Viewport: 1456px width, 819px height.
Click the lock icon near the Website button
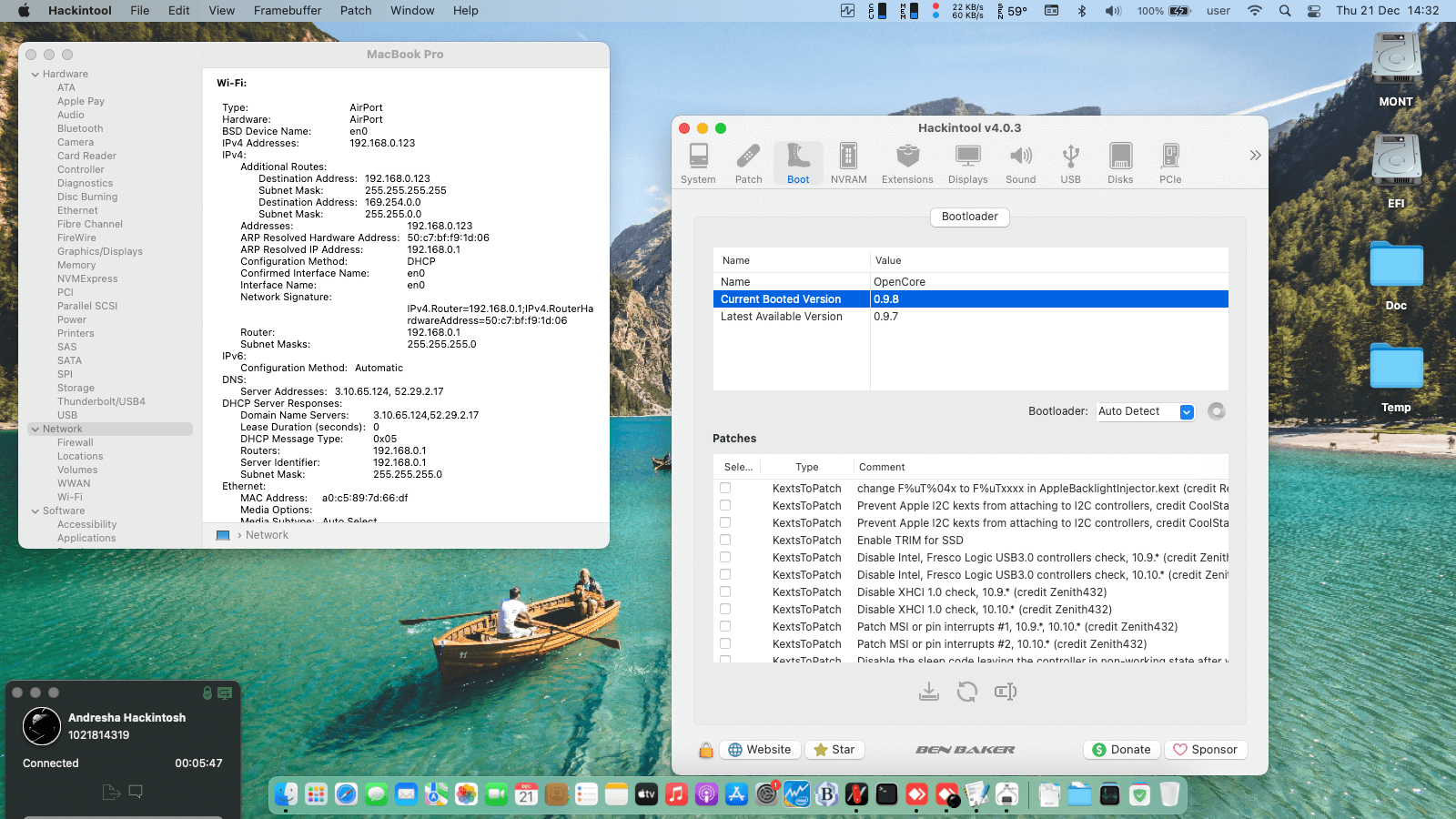pos(705,749)
